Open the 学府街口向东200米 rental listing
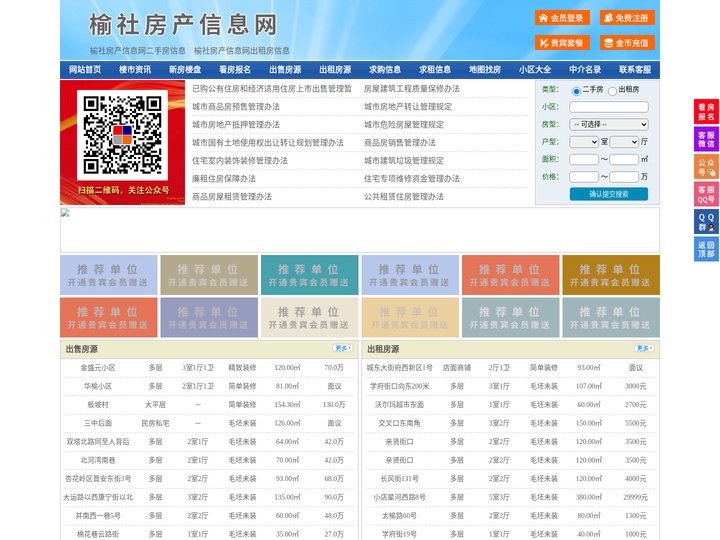 point(399,386)
